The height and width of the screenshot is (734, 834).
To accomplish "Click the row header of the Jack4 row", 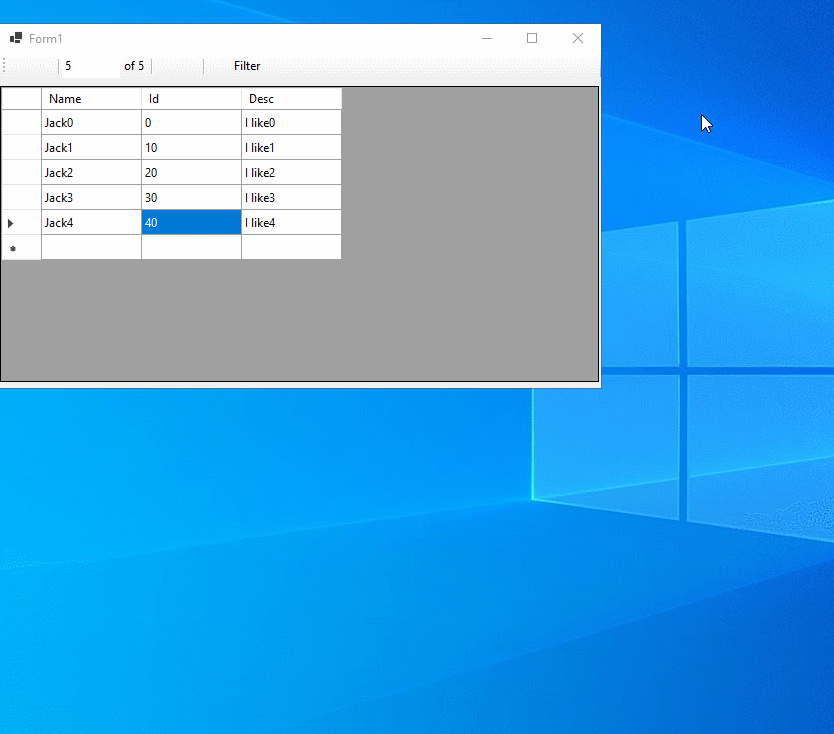I will [21, 222].
